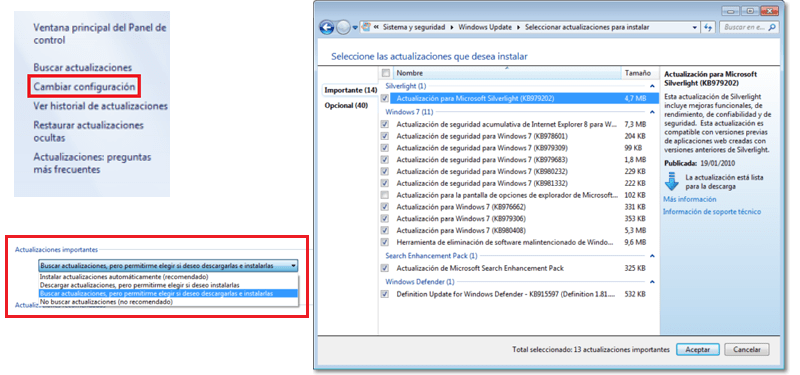
Task: Collapse the 'Windows 7 (11)' group
Action: click(652, 112)
